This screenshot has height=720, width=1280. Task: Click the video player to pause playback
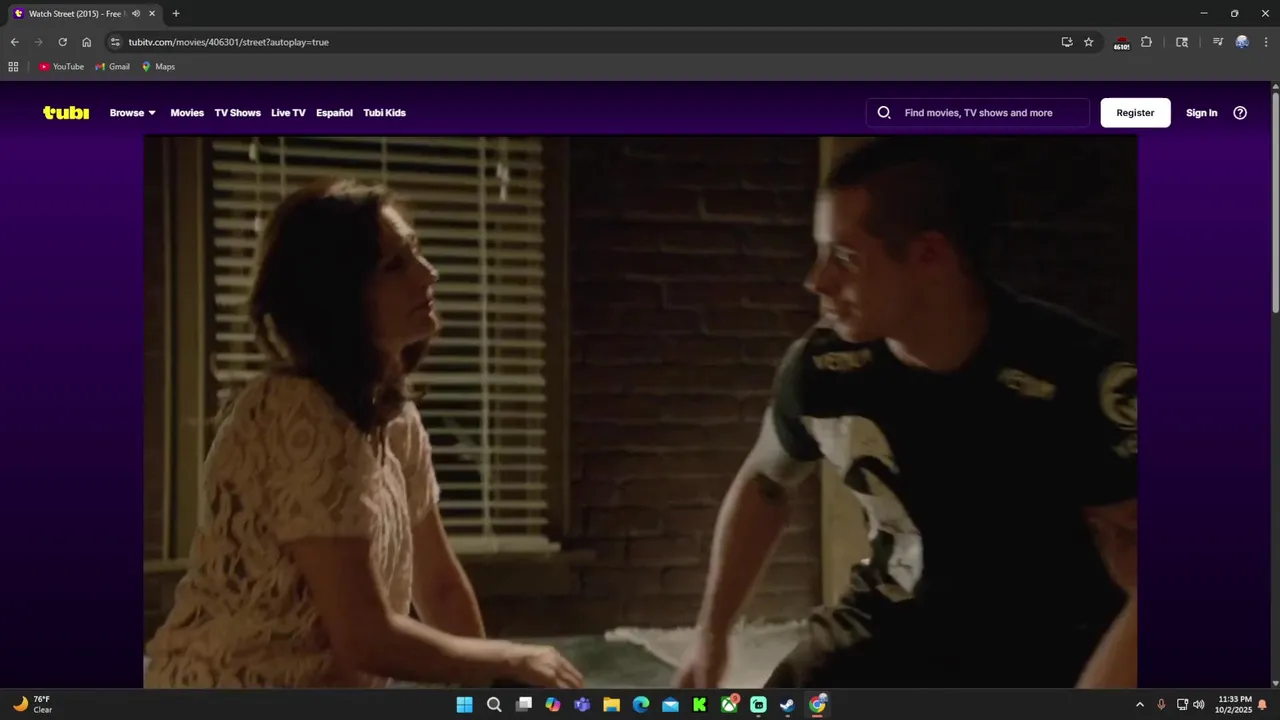click(640, 412)
